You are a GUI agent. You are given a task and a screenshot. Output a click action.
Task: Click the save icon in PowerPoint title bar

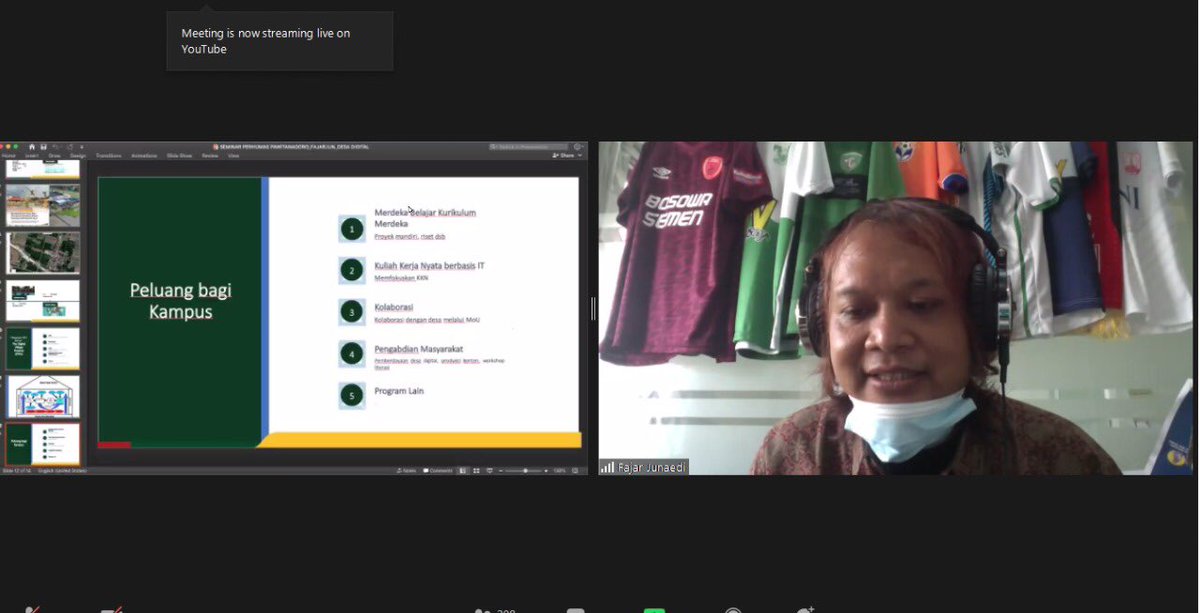tap(44, 147)
